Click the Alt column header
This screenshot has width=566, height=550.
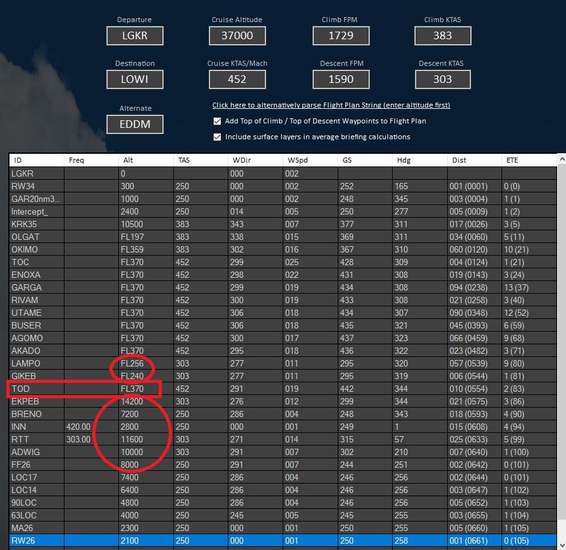click(x=146, y=160)
